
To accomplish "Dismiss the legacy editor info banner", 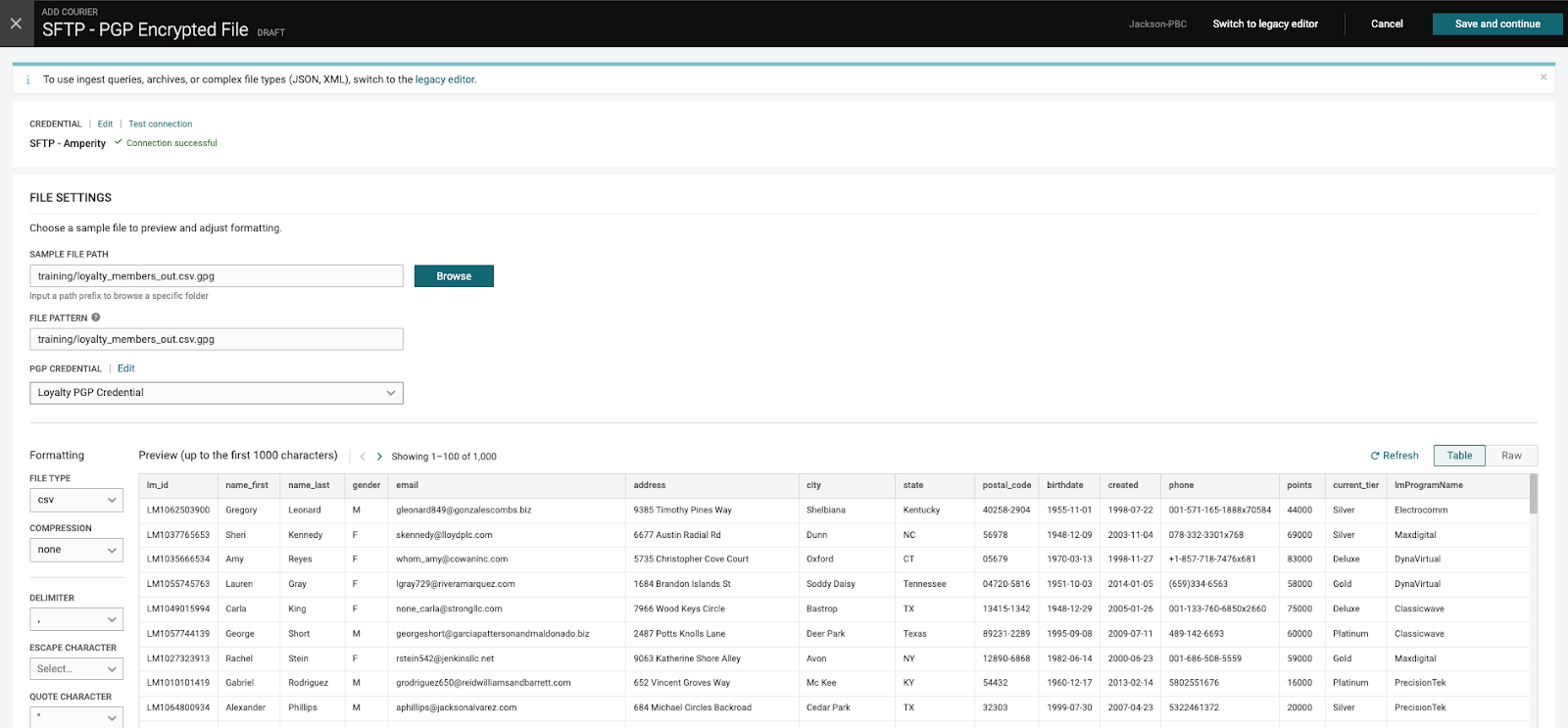I will [1543, 77].
